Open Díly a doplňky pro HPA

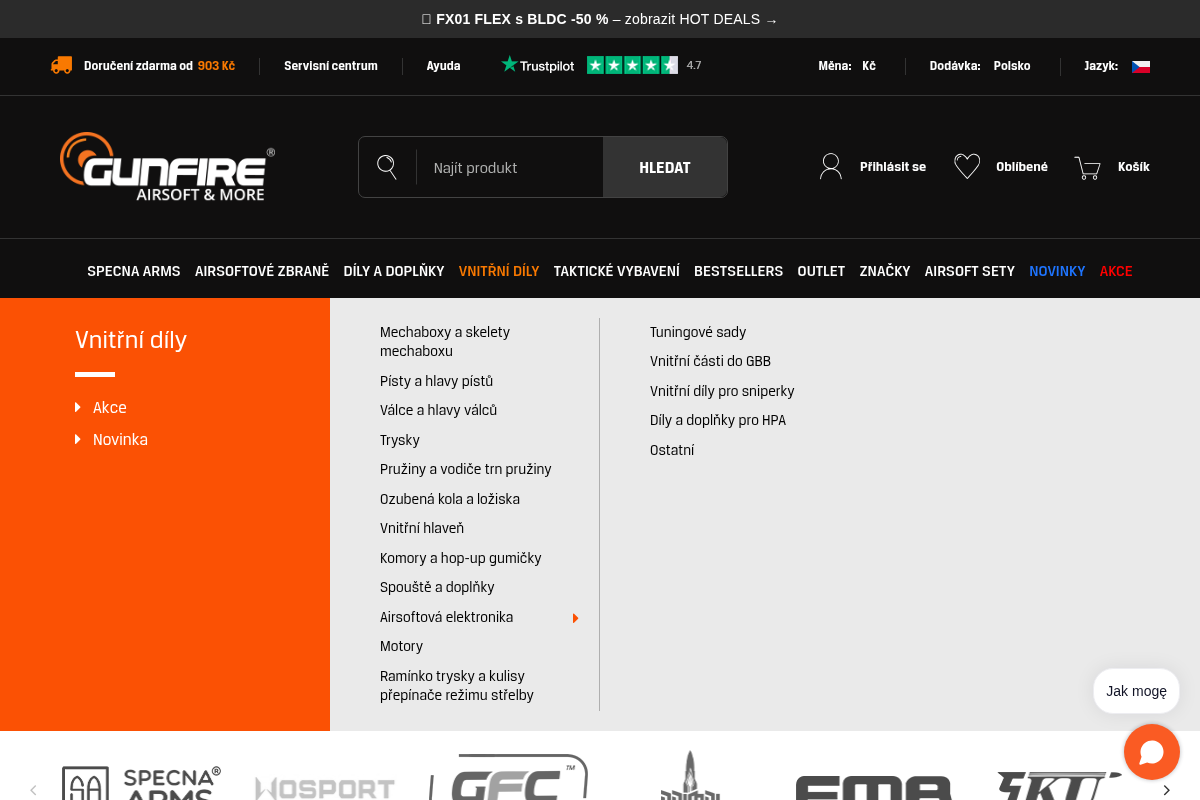coord(718,420)
